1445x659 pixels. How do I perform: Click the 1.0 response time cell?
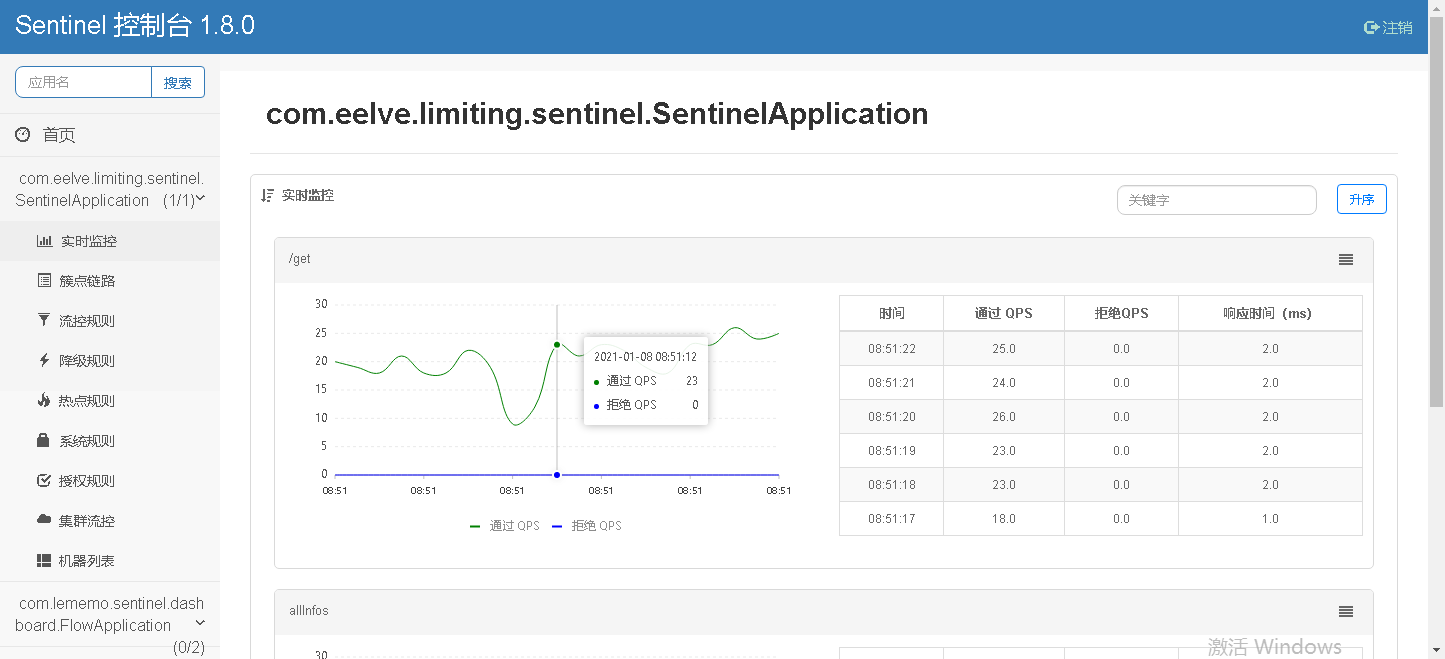click(x=1269, y=519)
